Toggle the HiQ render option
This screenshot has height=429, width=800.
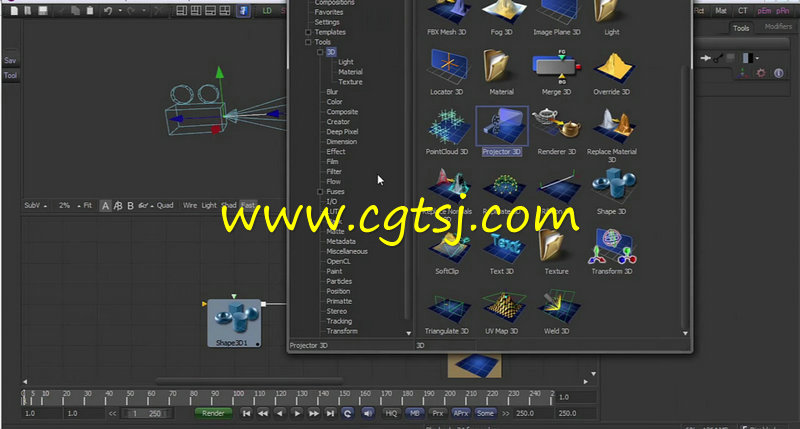(x=391, y=413)
